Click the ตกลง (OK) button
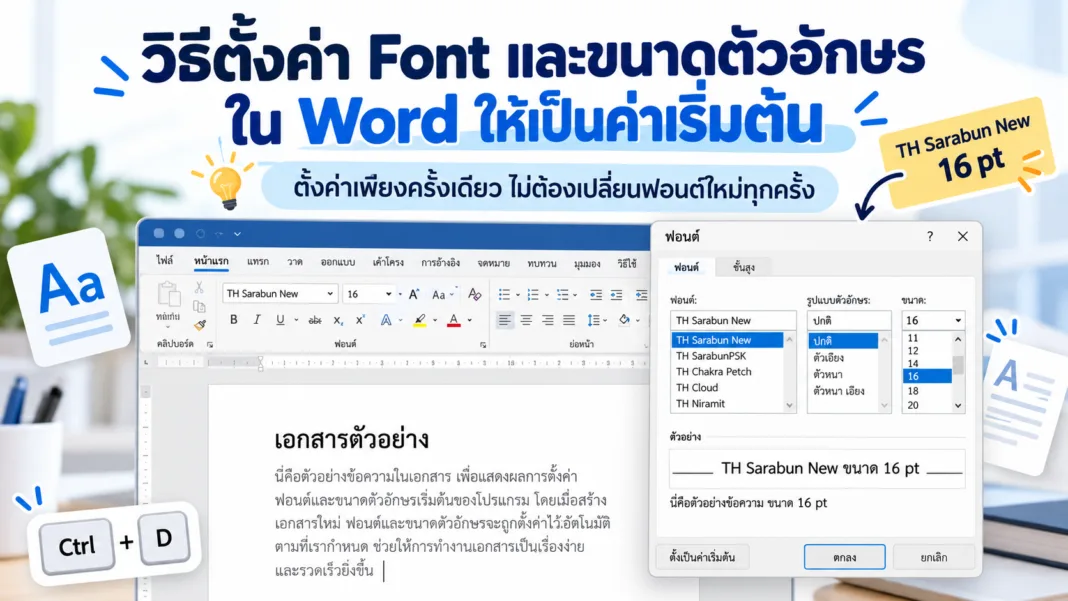 845,557
